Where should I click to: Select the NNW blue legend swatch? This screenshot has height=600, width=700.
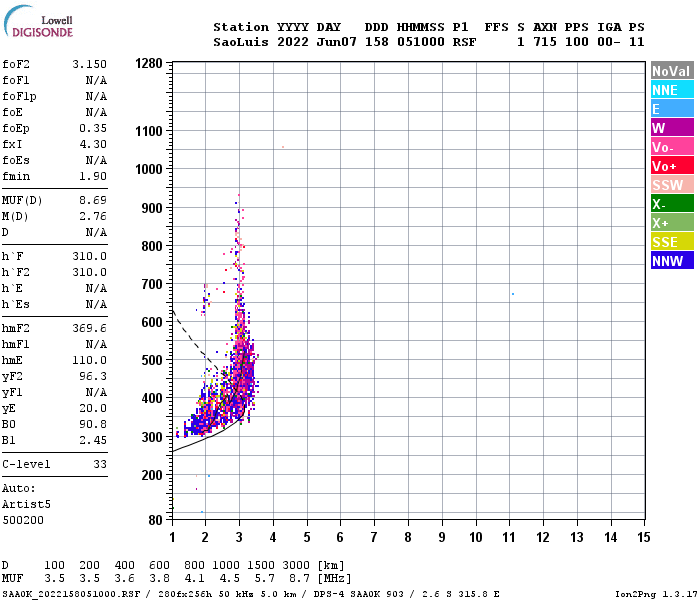(x=672, y=261)
